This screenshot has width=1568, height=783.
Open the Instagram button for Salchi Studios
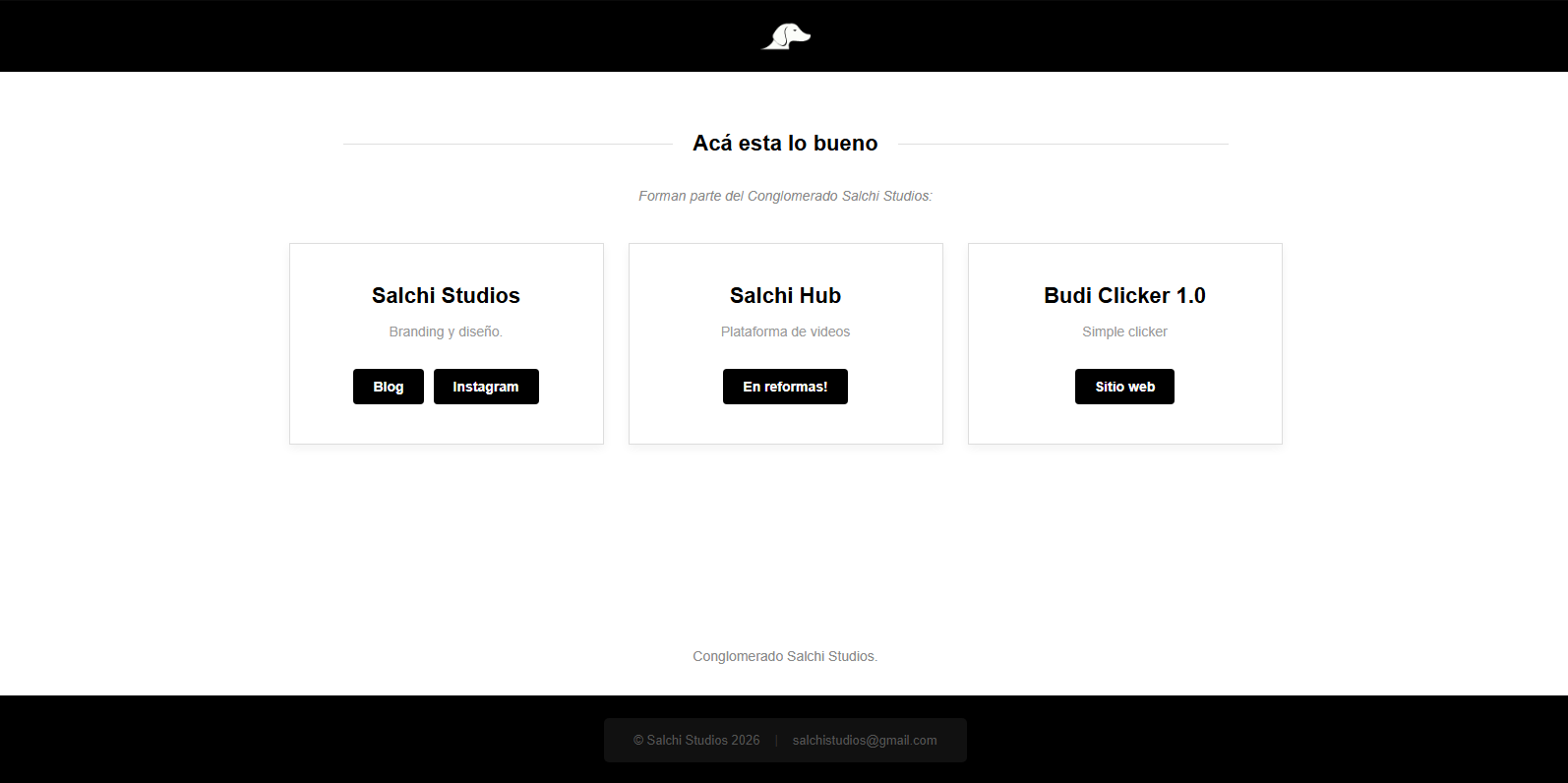point(486,387)
